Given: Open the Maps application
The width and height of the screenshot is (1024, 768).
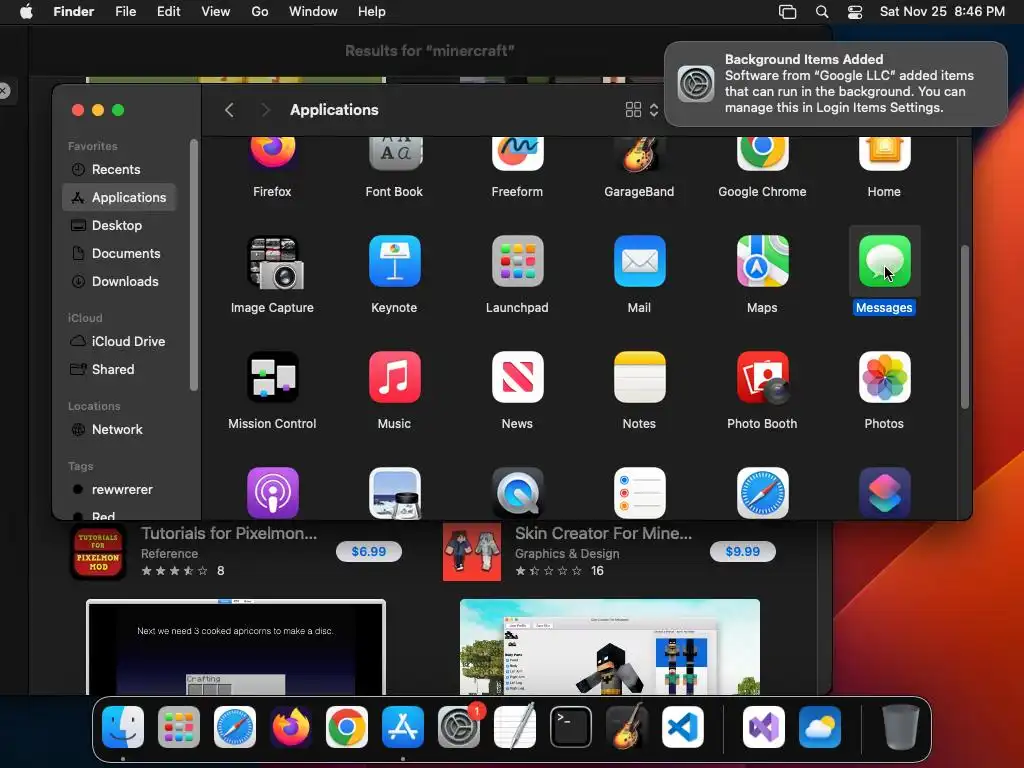Looking at the screenshot, I should [x=762, y=261].
